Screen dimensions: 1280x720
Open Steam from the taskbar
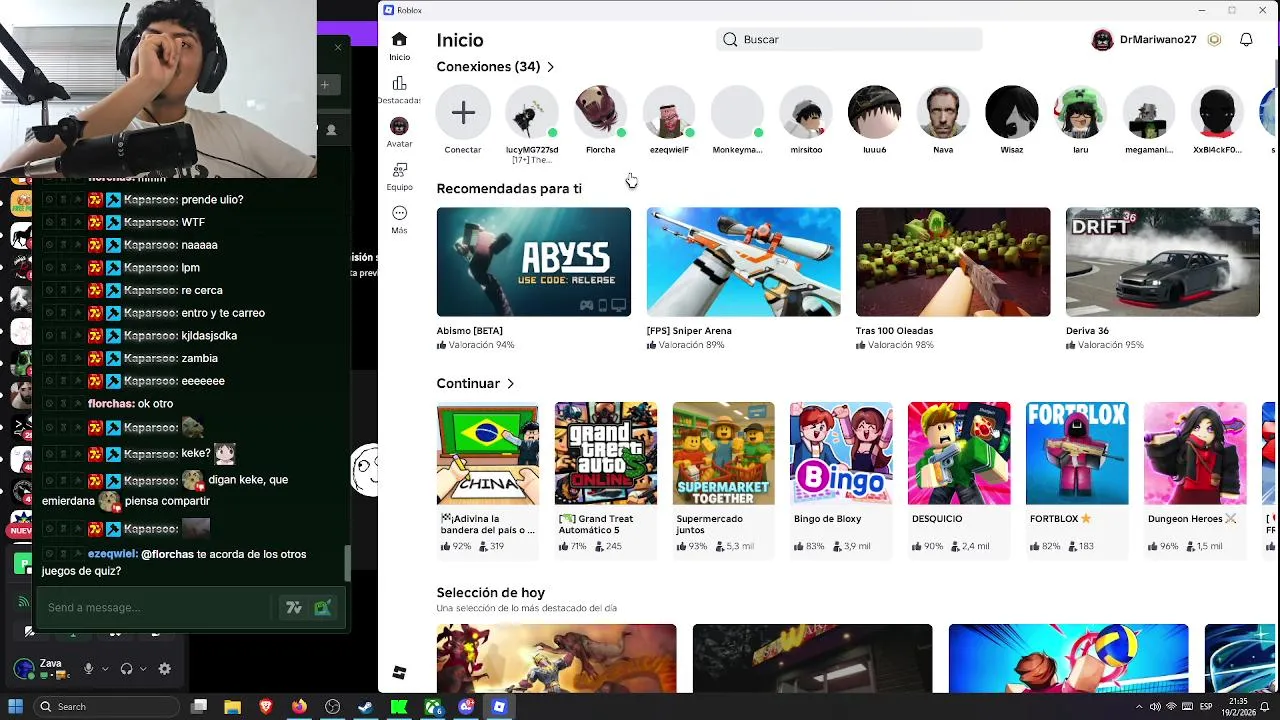(366, 707)
